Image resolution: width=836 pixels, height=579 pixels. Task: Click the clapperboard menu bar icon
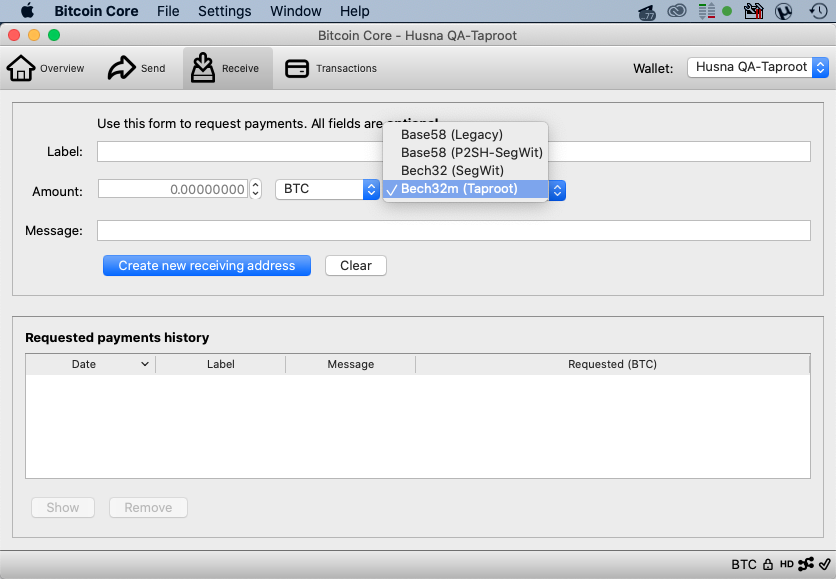pos(753,11)
